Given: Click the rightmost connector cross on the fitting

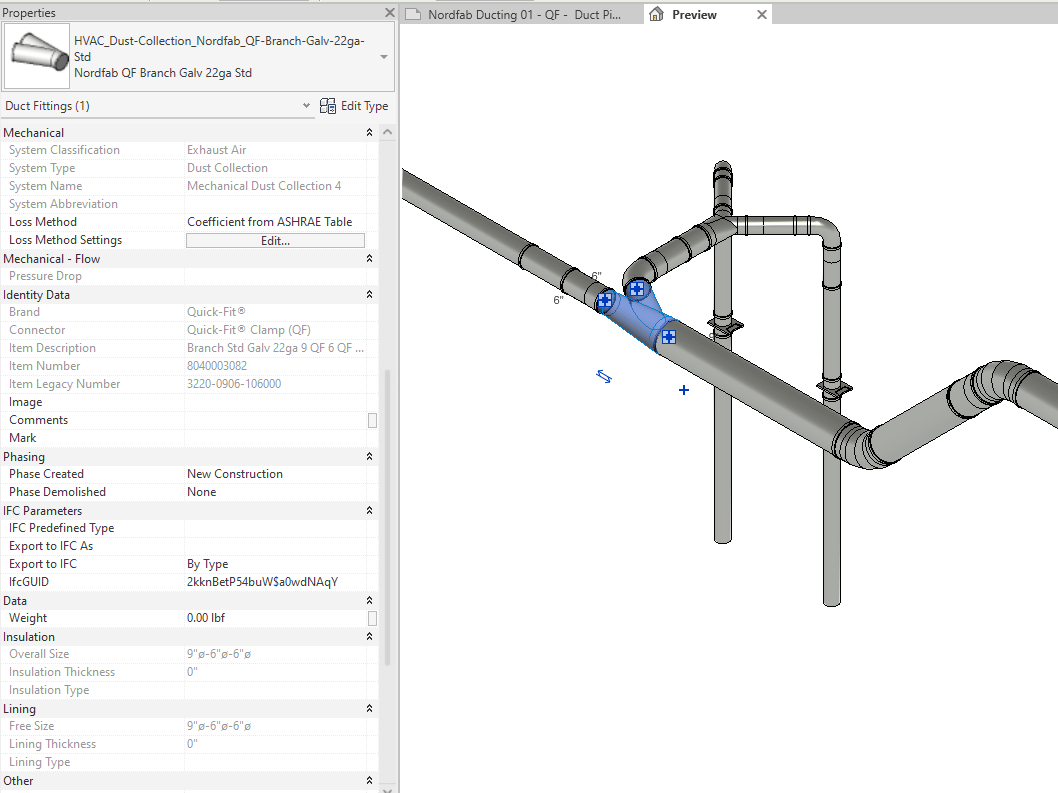Looking at the screenshot, I should pyautogui.click(x=668, y=337).
